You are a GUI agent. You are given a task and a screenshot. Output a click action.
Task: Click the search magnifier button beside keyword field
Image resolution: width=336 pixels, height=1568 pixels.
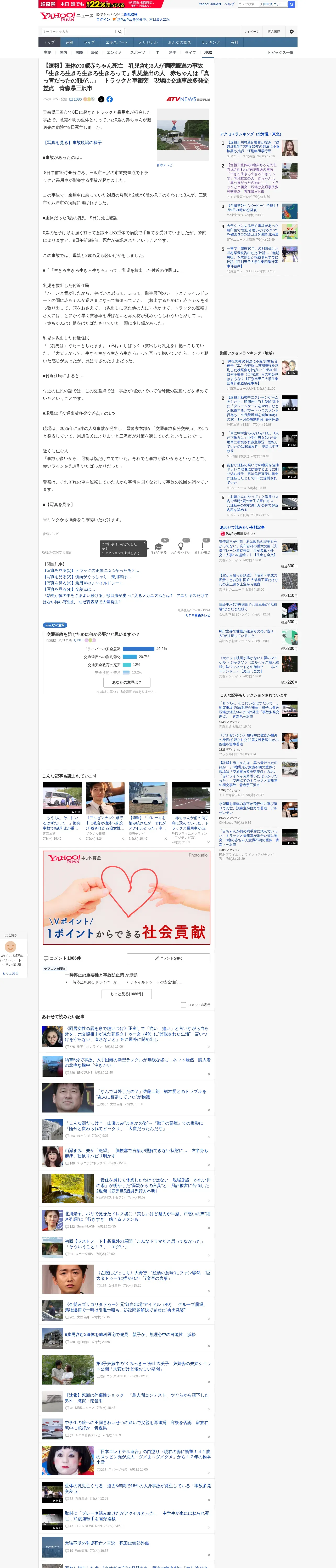[120, 32]
